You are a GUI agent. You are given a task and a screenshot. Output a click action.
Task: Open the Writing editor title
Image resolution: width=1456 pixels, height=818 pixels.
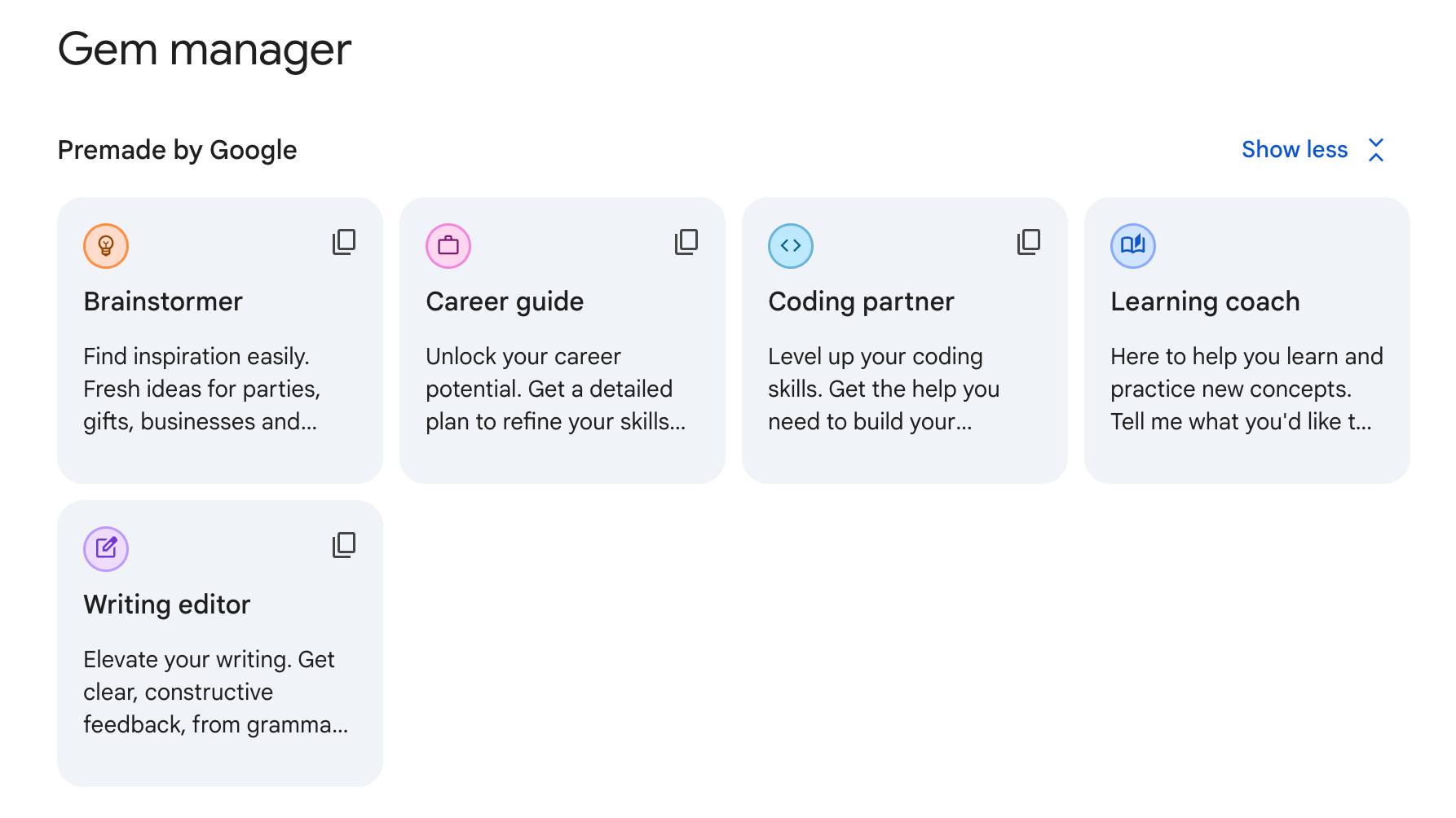166,605
